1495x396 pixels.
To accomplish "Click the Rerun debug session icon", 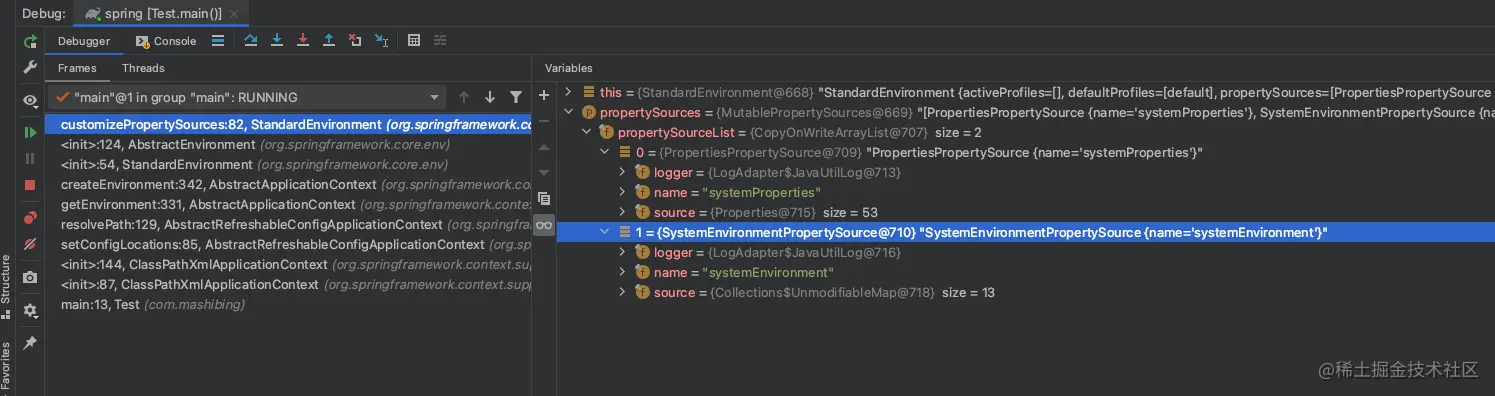I will click(30, 41).
